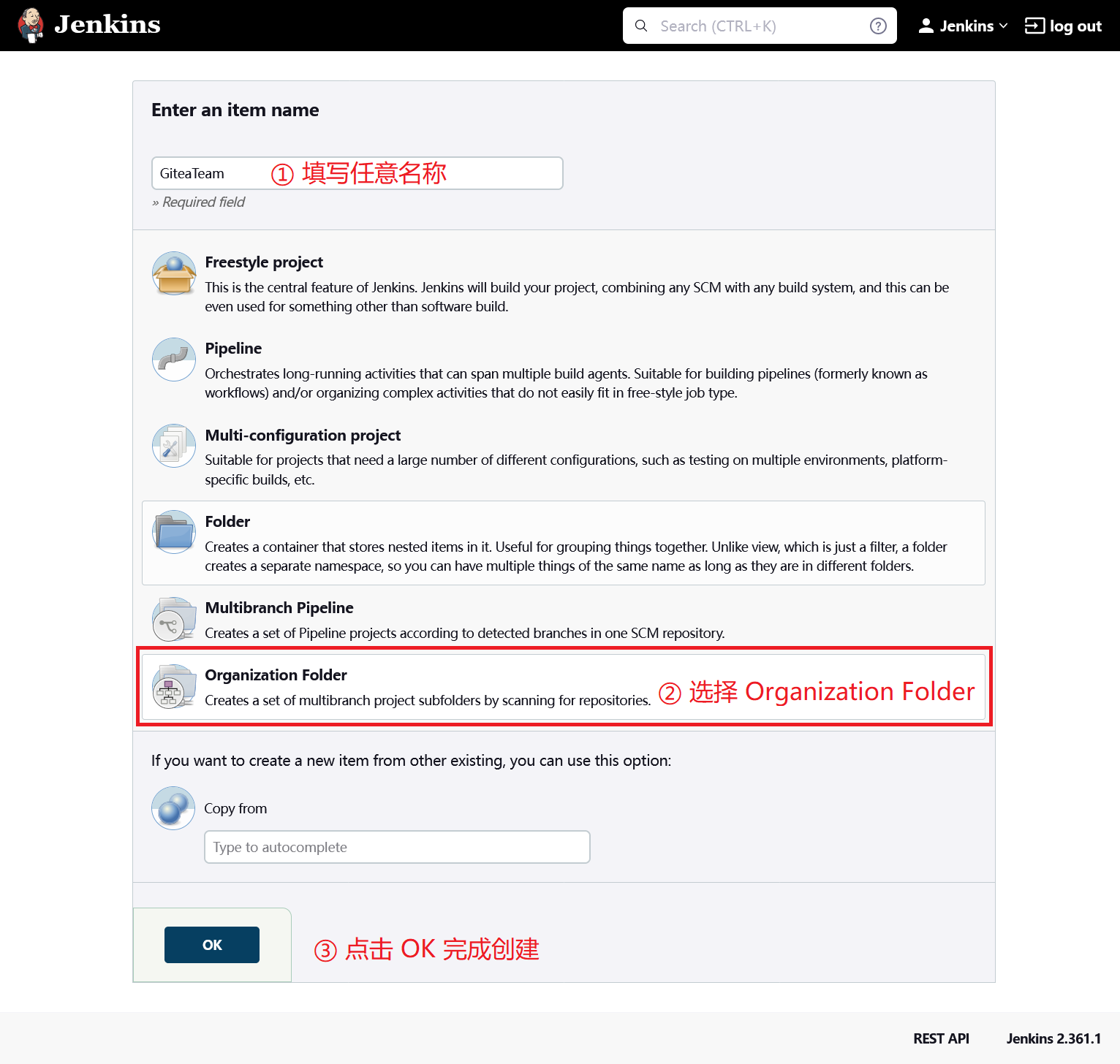
Task: Click the user avatar icon beside Jenkins
Action: [x=926, y=26]
